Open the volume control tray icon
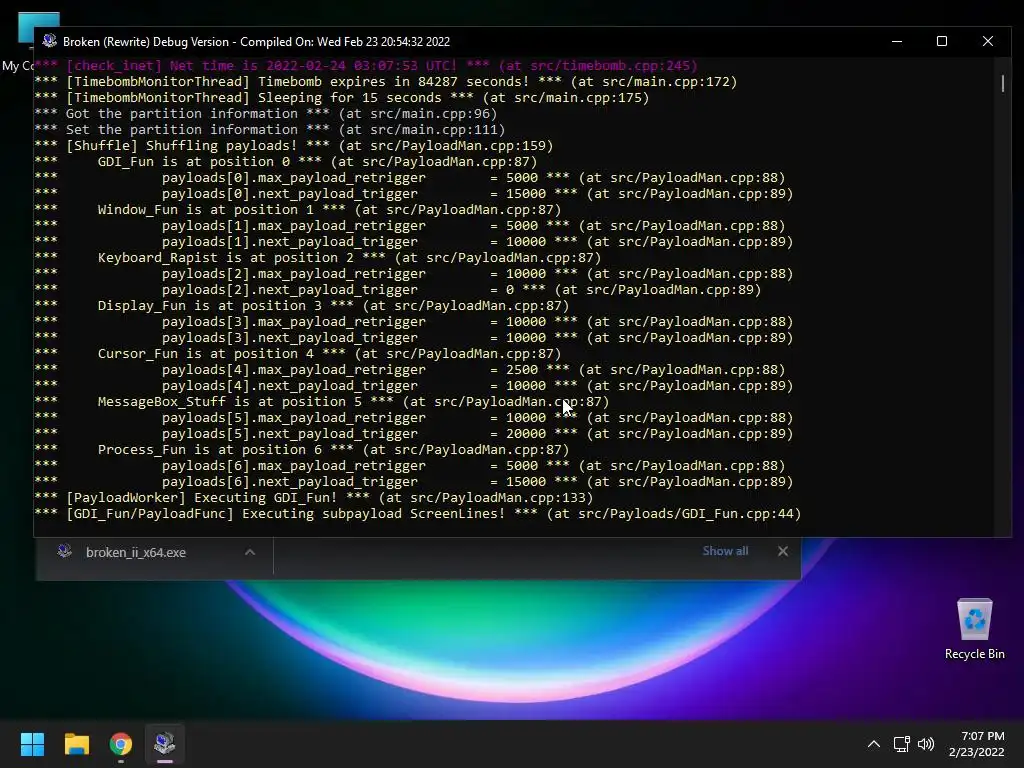 tap(926, 744)
